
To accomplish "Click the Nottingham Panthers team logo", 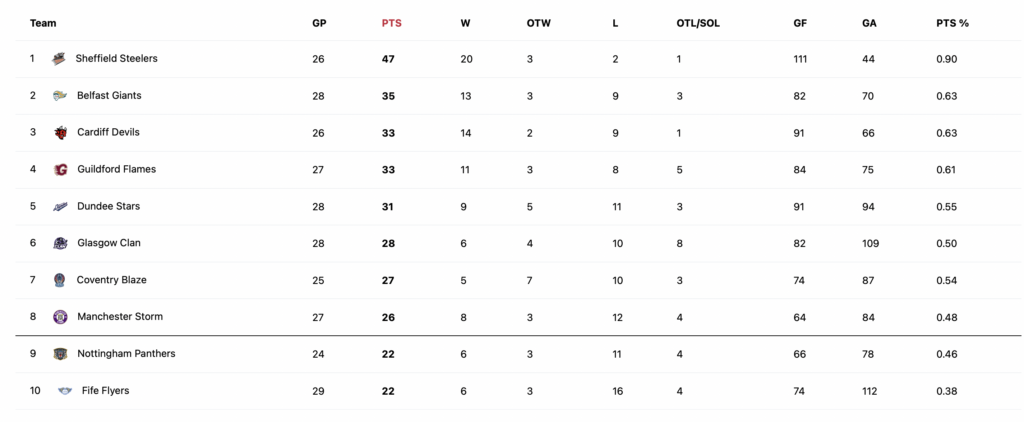I will pyautogui.click(x=60, y=354).
